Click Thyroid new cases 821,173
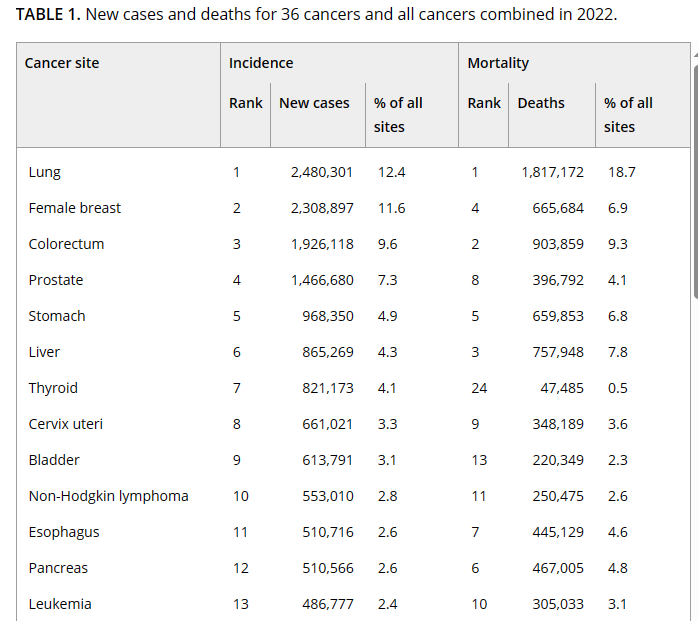 tap(328, 388)
